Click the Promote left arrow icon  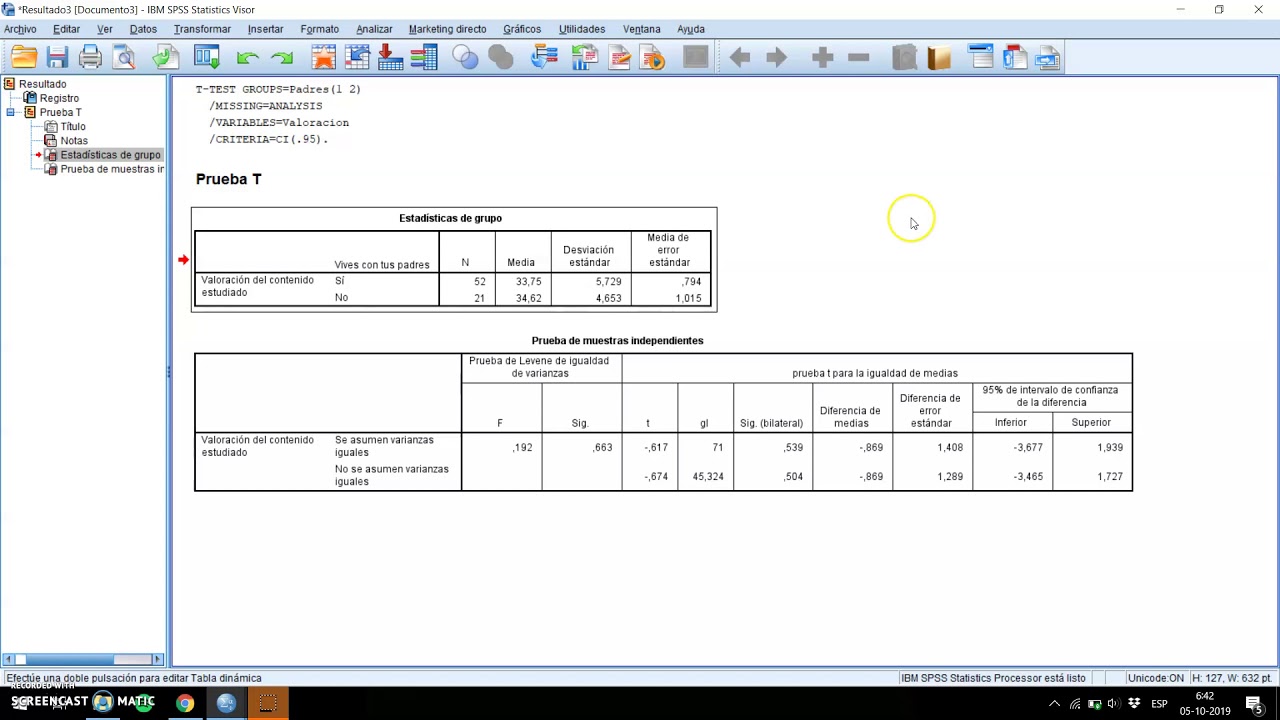point(740,58)
